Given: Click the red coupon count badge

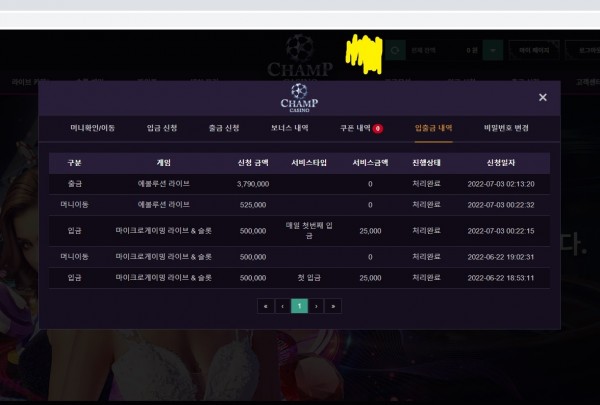Looking at the screenshot, I should point(378,129).
